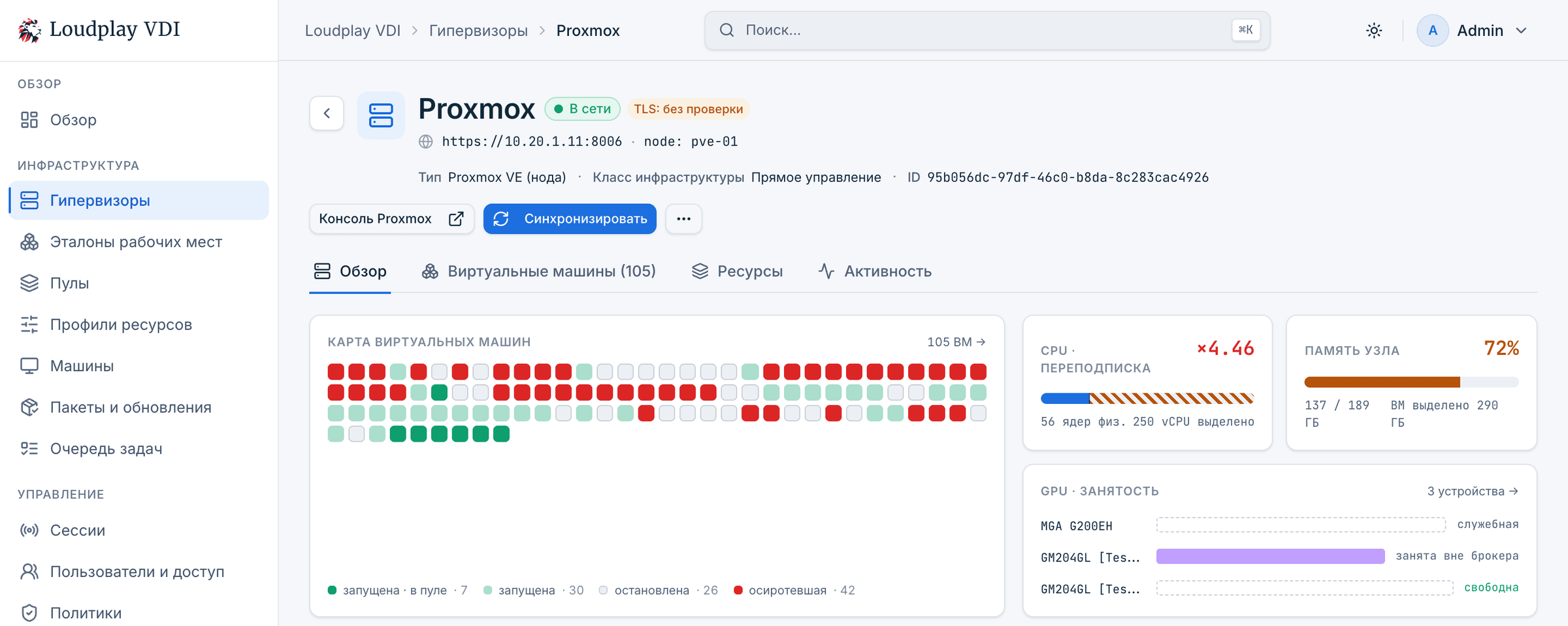The height and width of the screenshot is (626, 1568).
Task: Click the Политики shield icon
Action: coord(29,613)
